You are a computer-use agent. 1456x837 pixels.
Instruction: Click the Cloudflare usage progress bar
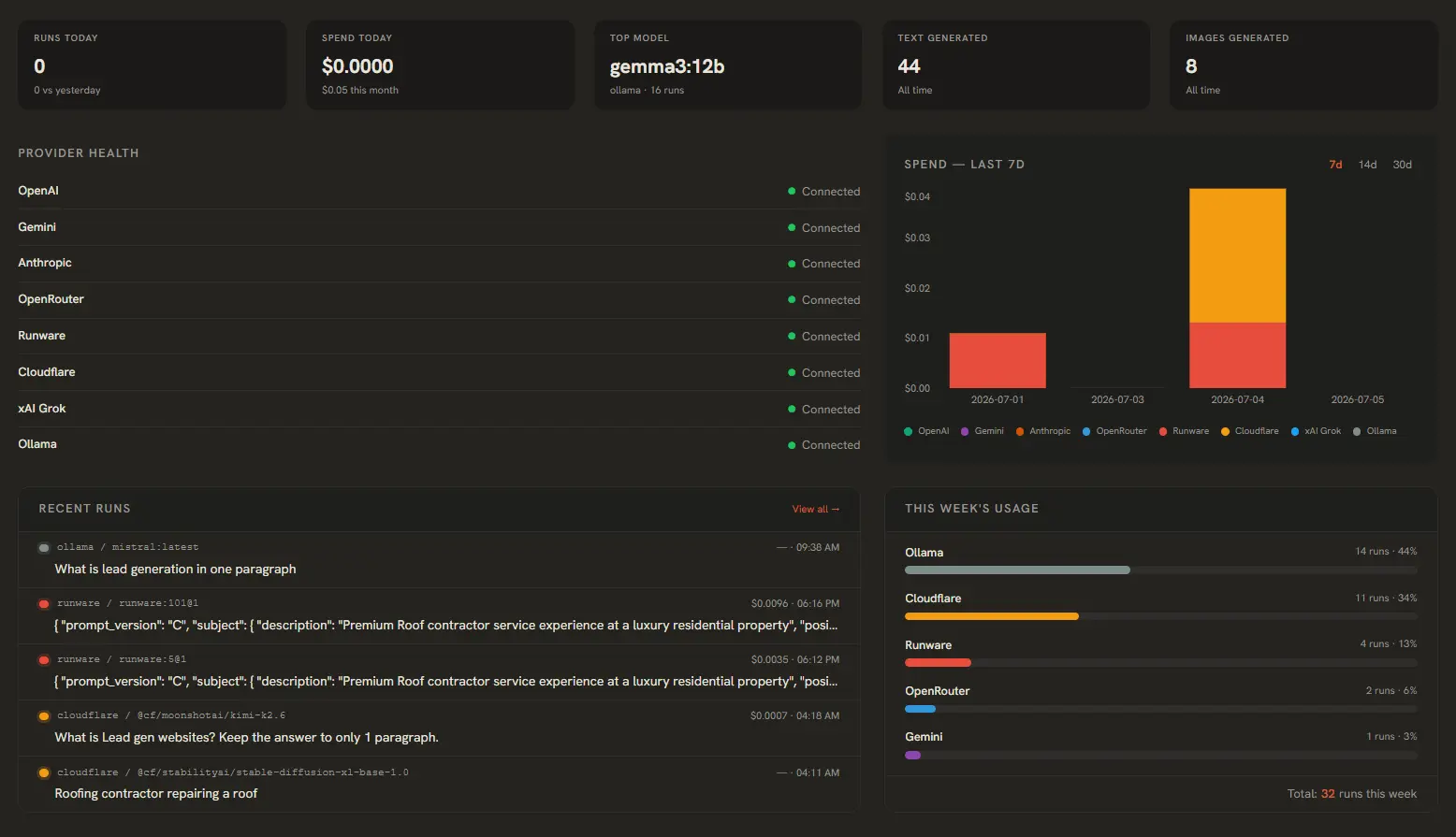click(1160, 616)
